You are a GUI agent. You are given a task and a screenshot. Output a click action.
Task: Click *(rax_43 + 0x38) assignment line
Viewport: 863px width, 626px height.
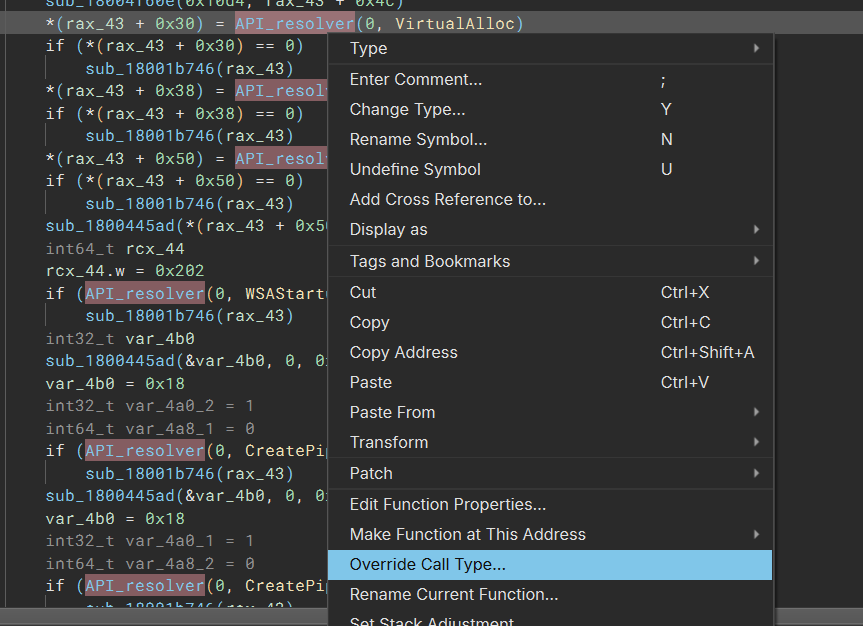click(x=187, y=91)
